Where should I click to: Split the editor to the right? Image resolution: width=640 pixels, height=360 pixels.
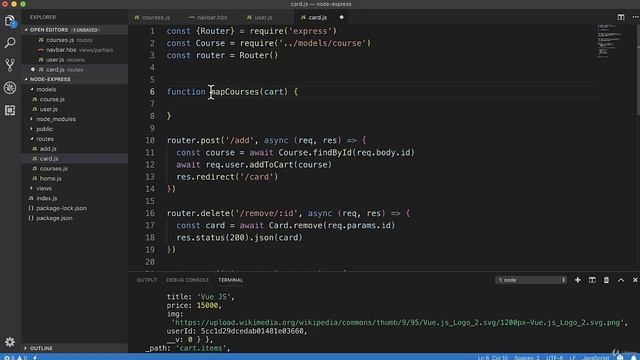tap(621, 17)
